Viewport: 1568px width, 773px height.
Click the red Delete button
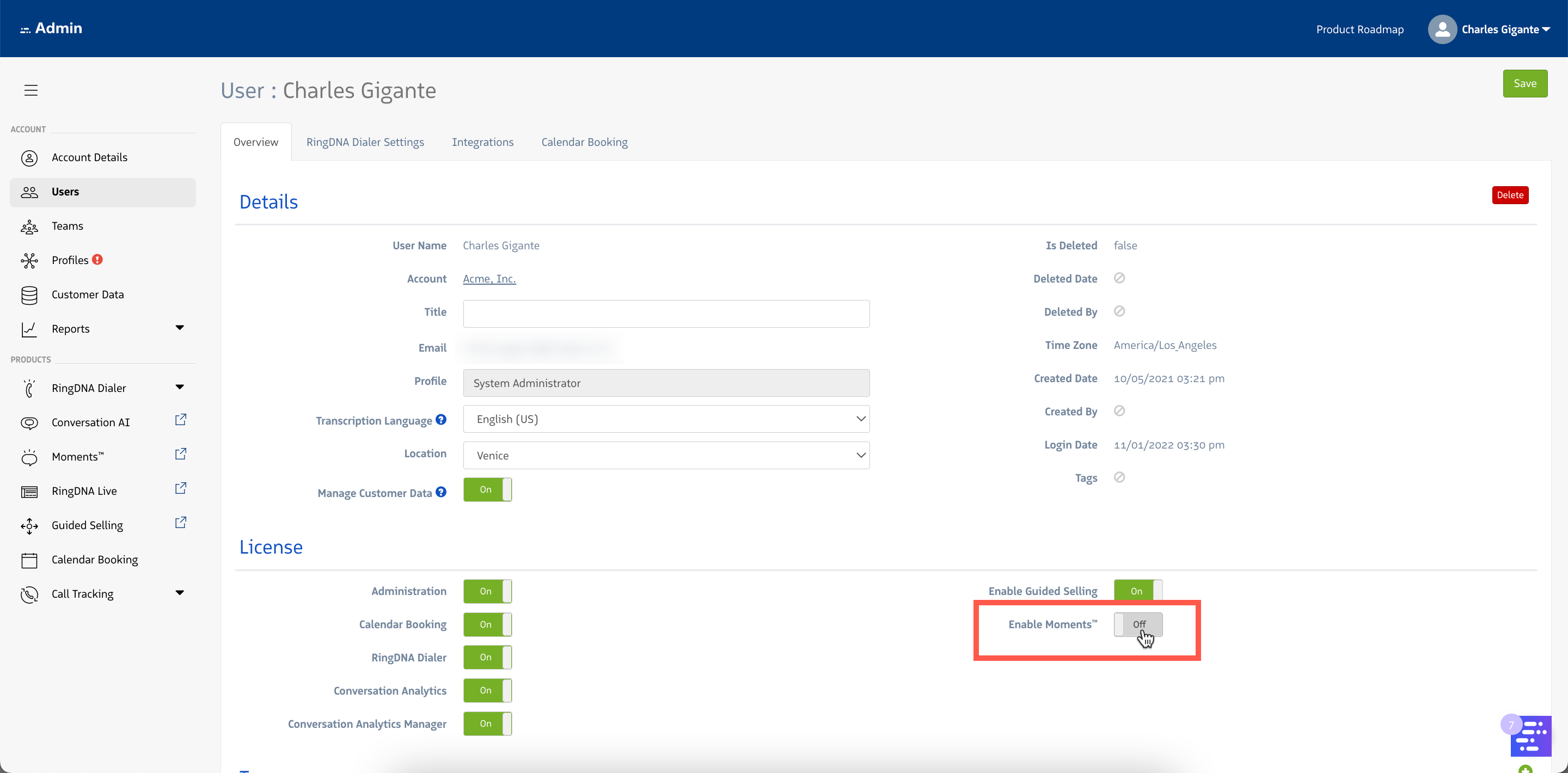click(x=1510, y=195)
